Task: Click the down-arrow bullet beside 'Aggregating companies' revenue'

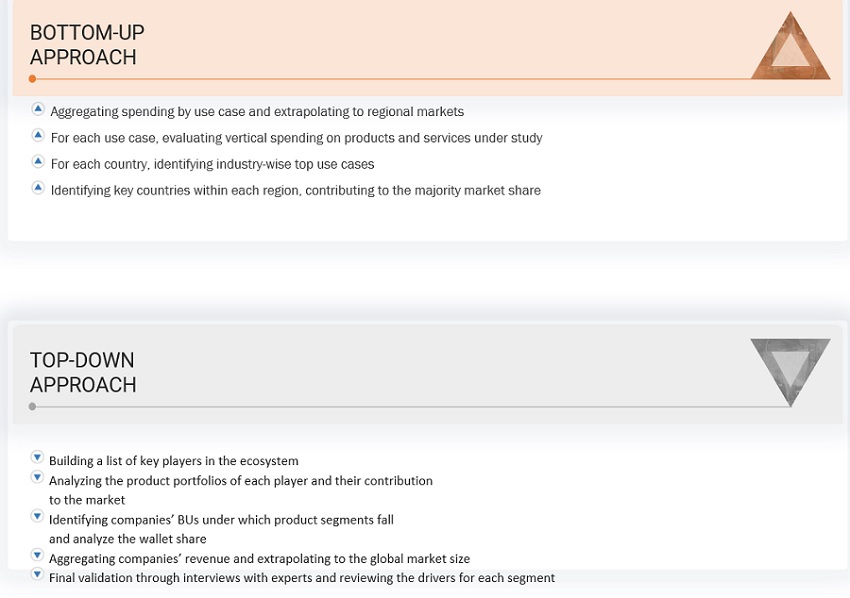Action: pos(38,556)
